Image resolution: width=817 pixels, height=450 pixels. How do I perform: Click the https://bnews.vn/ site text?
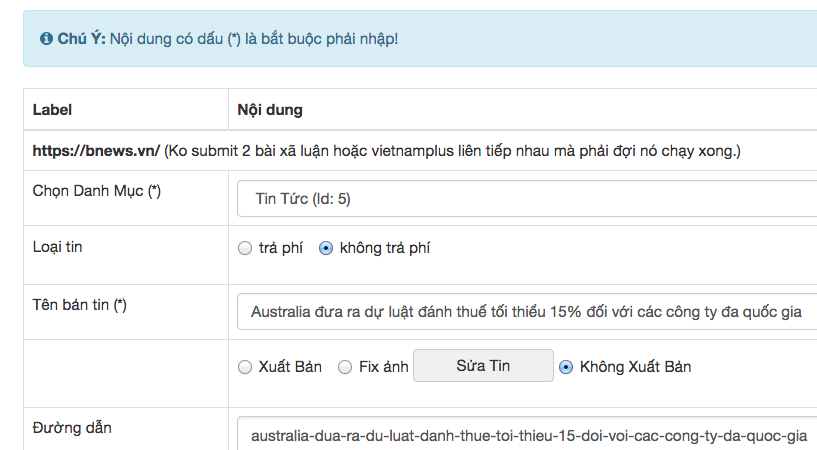(x=96, y=151)
